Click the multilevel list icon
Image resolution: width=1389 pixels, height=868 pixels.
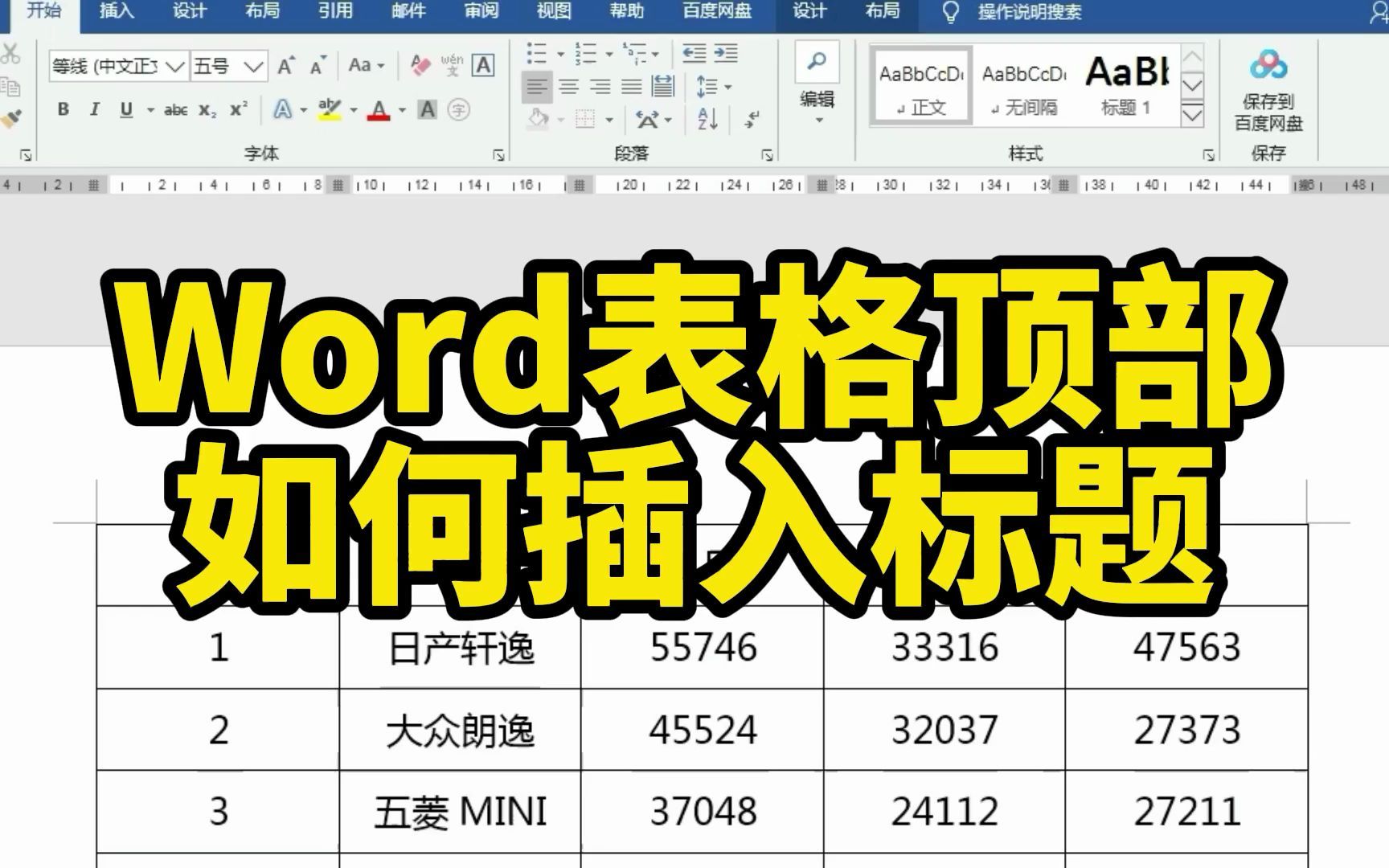tap(635, 54)
